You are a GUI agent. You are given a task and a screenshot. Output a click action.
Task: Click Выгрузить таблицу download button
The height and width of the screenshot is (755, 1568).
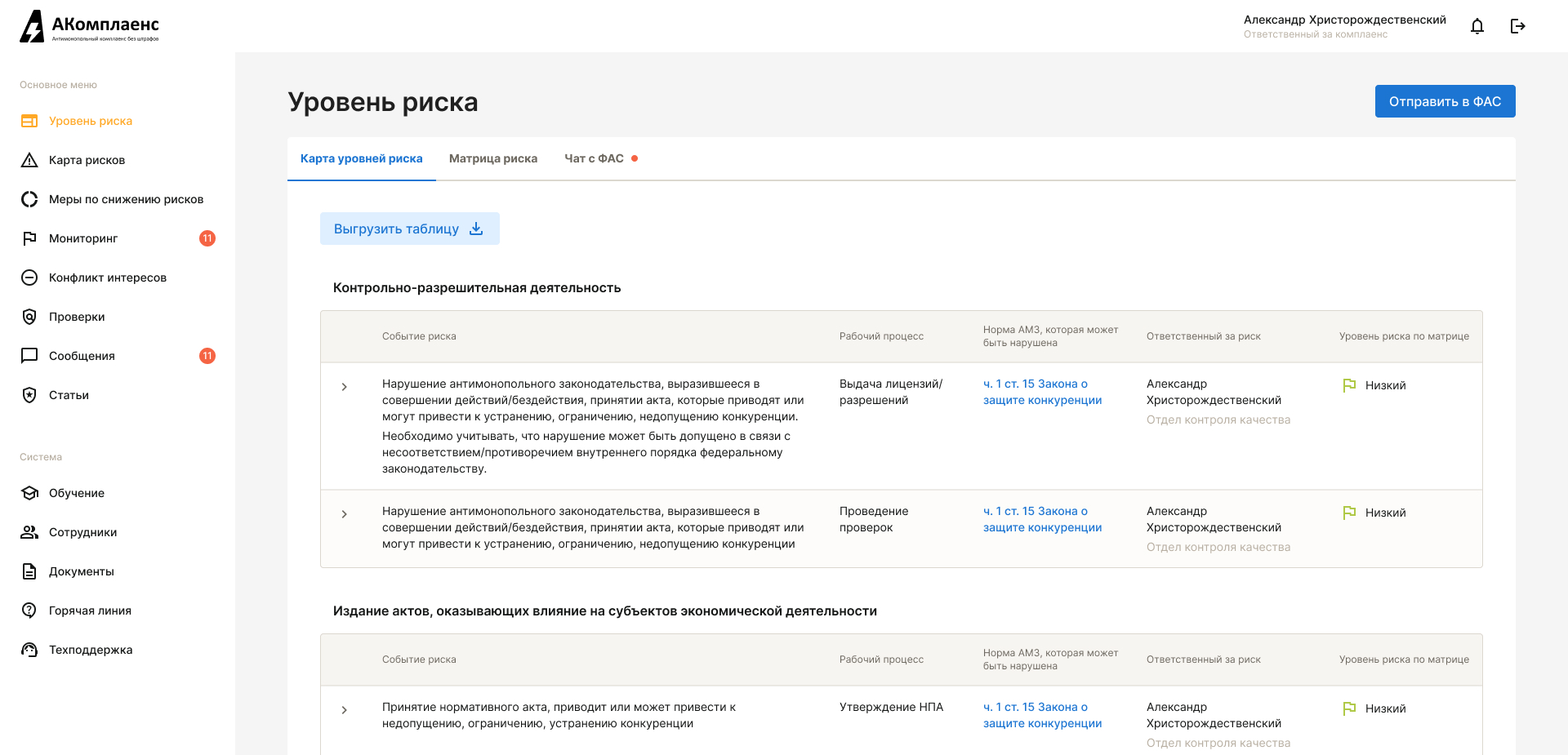pos(409,229)
